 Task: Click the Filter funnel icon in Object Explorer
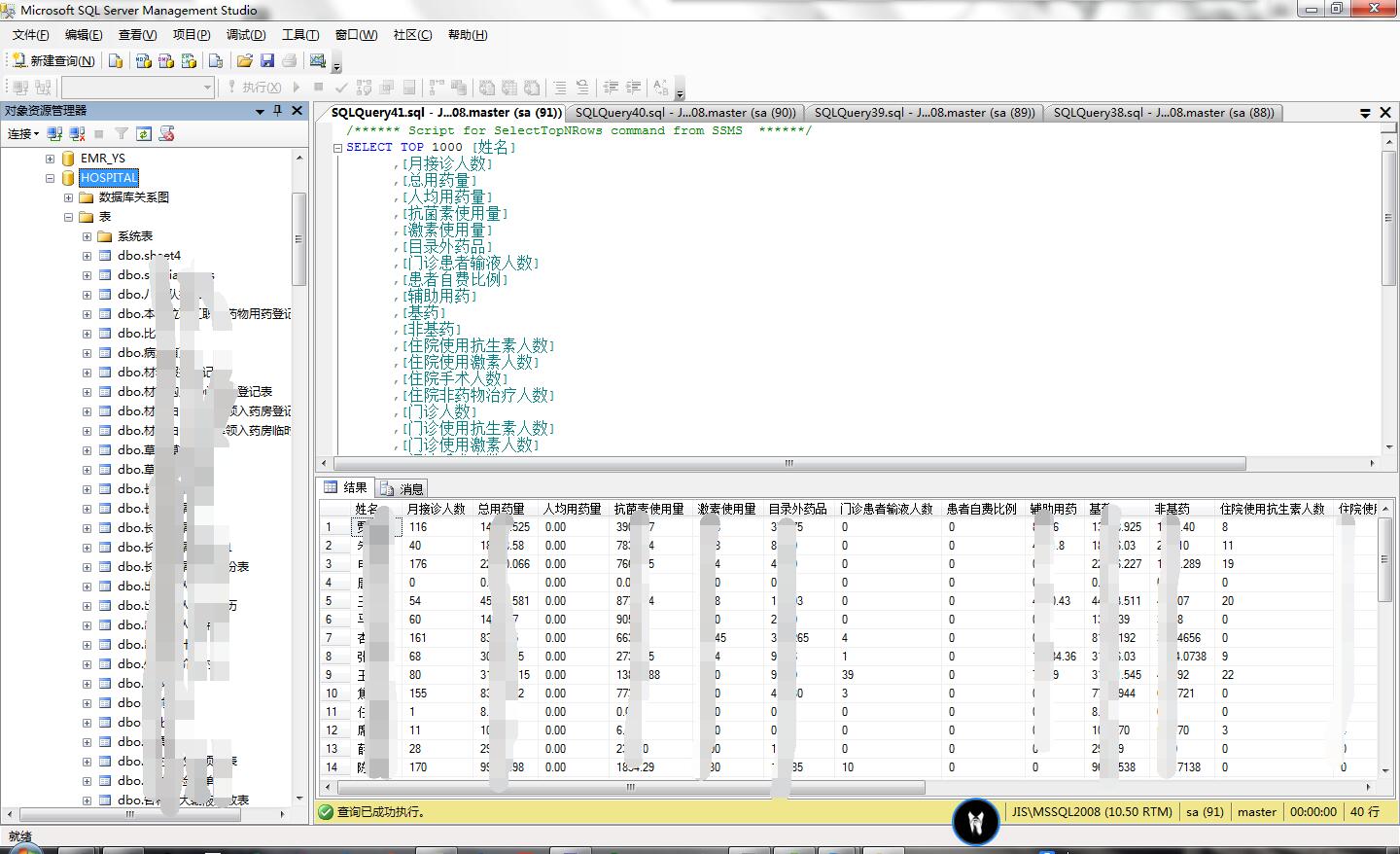click(x=122, y=133)
